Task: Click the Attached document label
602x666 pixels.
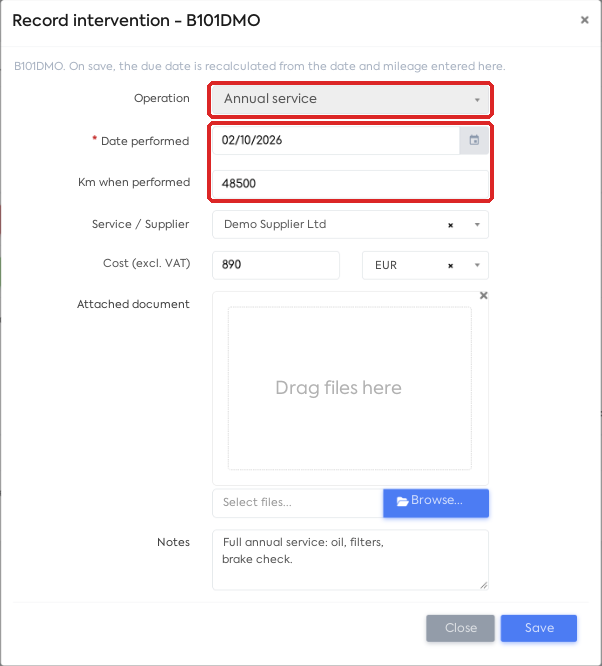Action: click(x=133, y=304)
